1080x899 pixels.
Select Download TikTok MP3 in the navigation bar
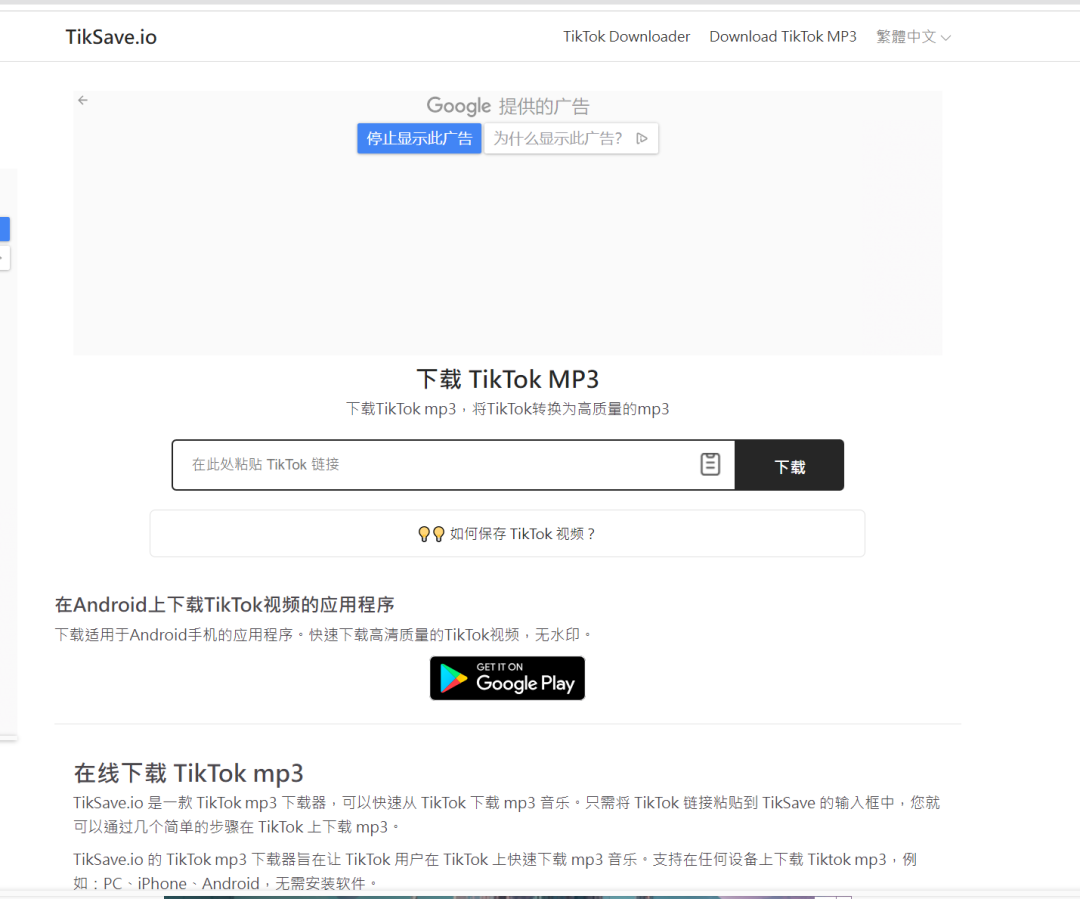[x=783, y=36]
